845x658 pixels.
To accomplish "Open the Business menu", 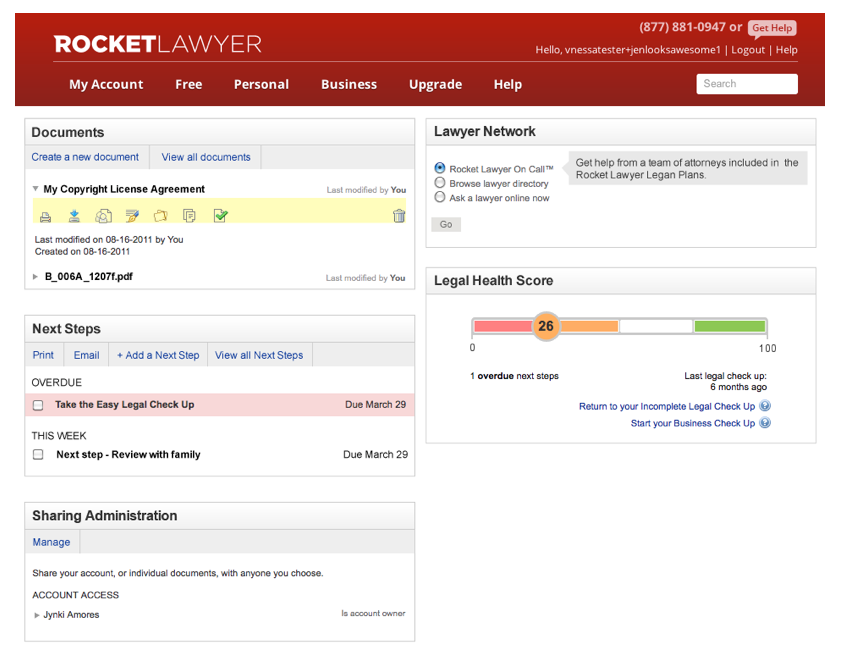I will coord(349,85).
